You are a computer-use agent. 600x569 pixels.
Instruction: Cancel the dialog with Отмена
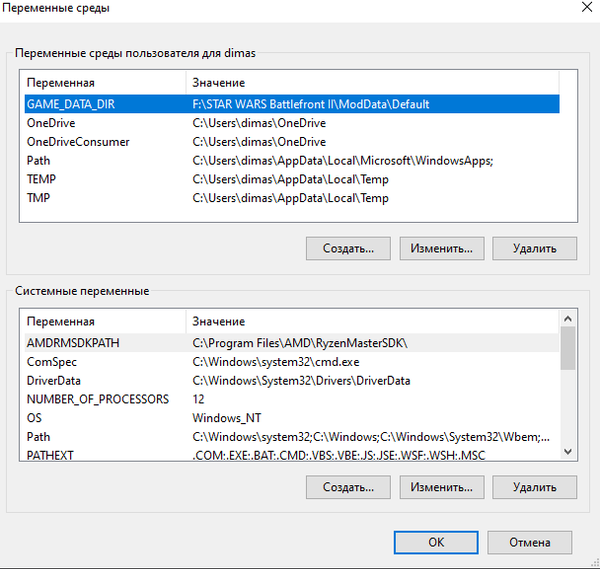530,542
